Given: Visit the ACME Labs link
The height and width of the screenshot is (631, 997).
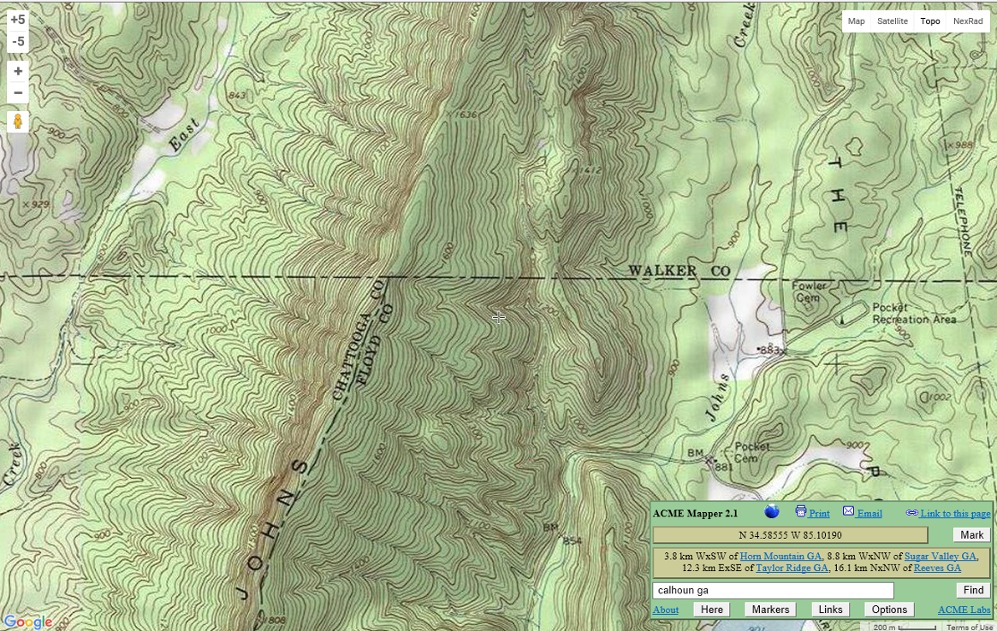Looking at the screenshot, I should click(x=964, y=609).
